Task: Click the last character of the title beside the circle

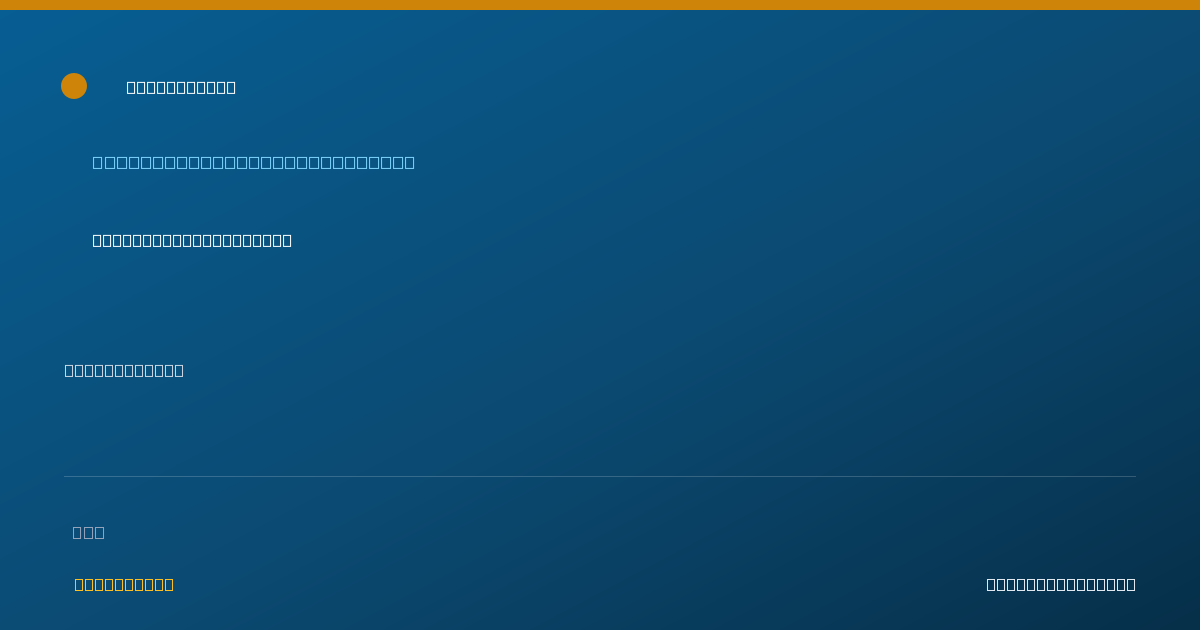Action: tap(231, 87)
